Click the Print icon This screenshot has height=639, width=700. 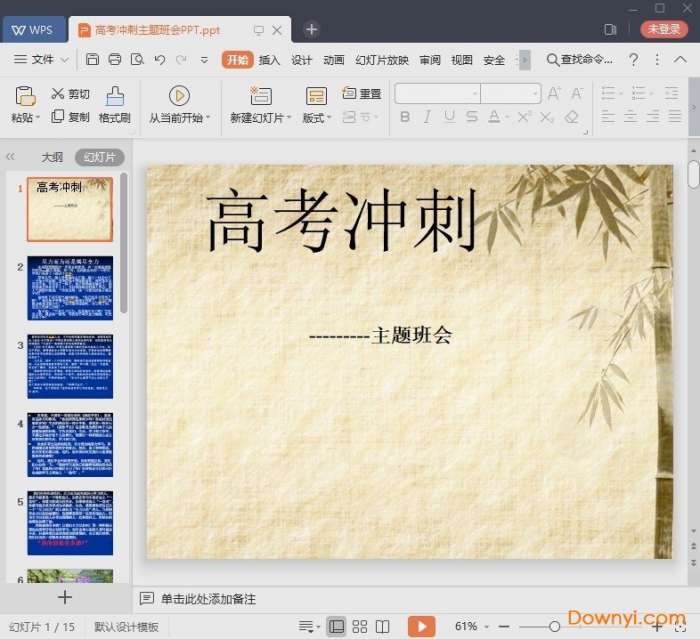(115, 60)
